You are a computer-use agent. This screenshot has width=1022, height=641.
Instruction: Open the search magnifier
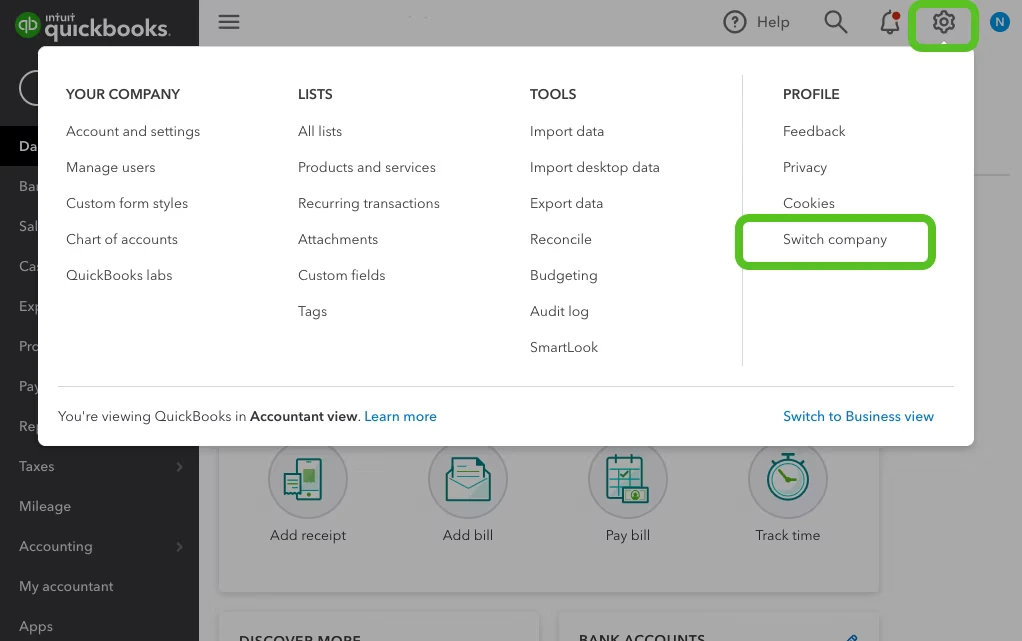coord(836,22)
